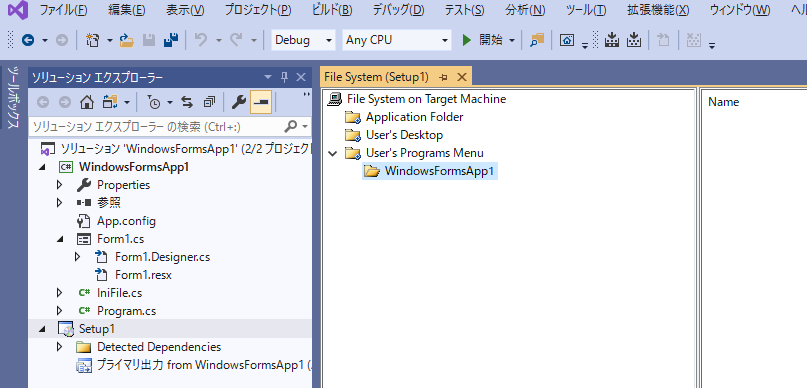Collapse the Form1.cs node
The height and width of the screenshot is (388, 807).
[x=60, y=239]
